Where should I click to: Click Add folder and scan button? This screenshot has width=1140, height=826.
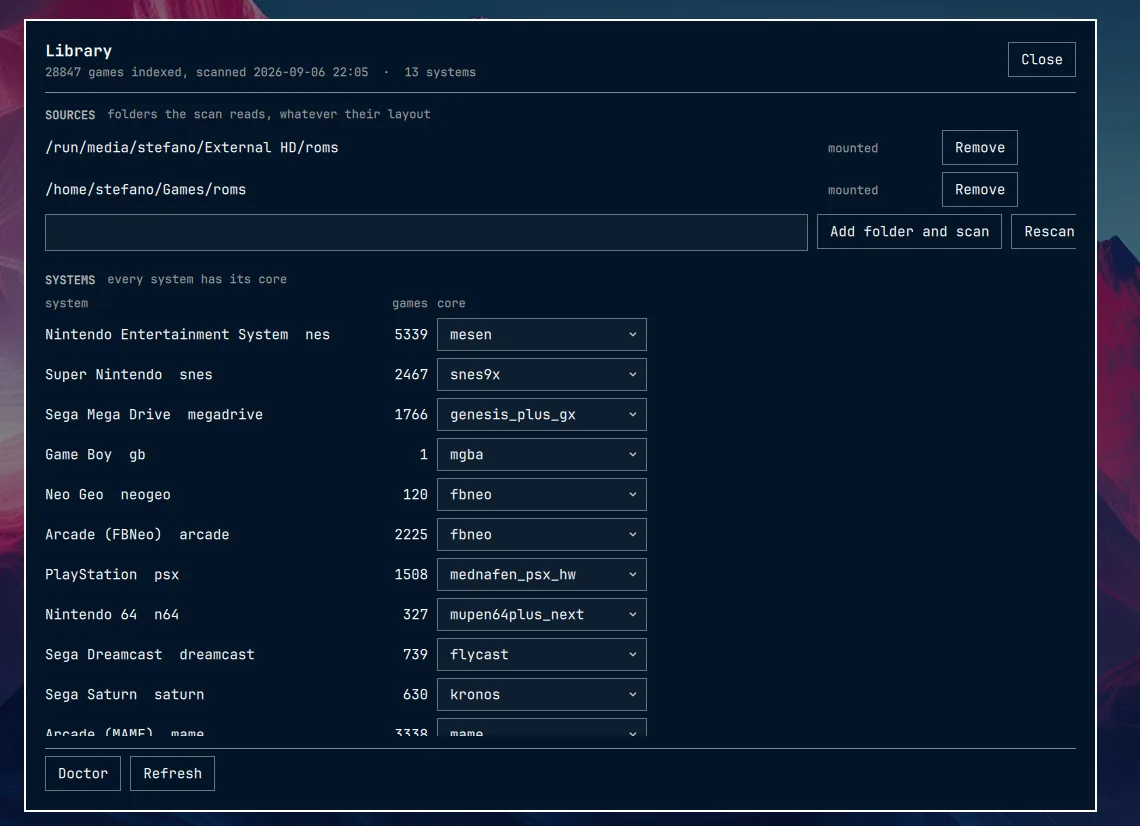coord(909,232)
